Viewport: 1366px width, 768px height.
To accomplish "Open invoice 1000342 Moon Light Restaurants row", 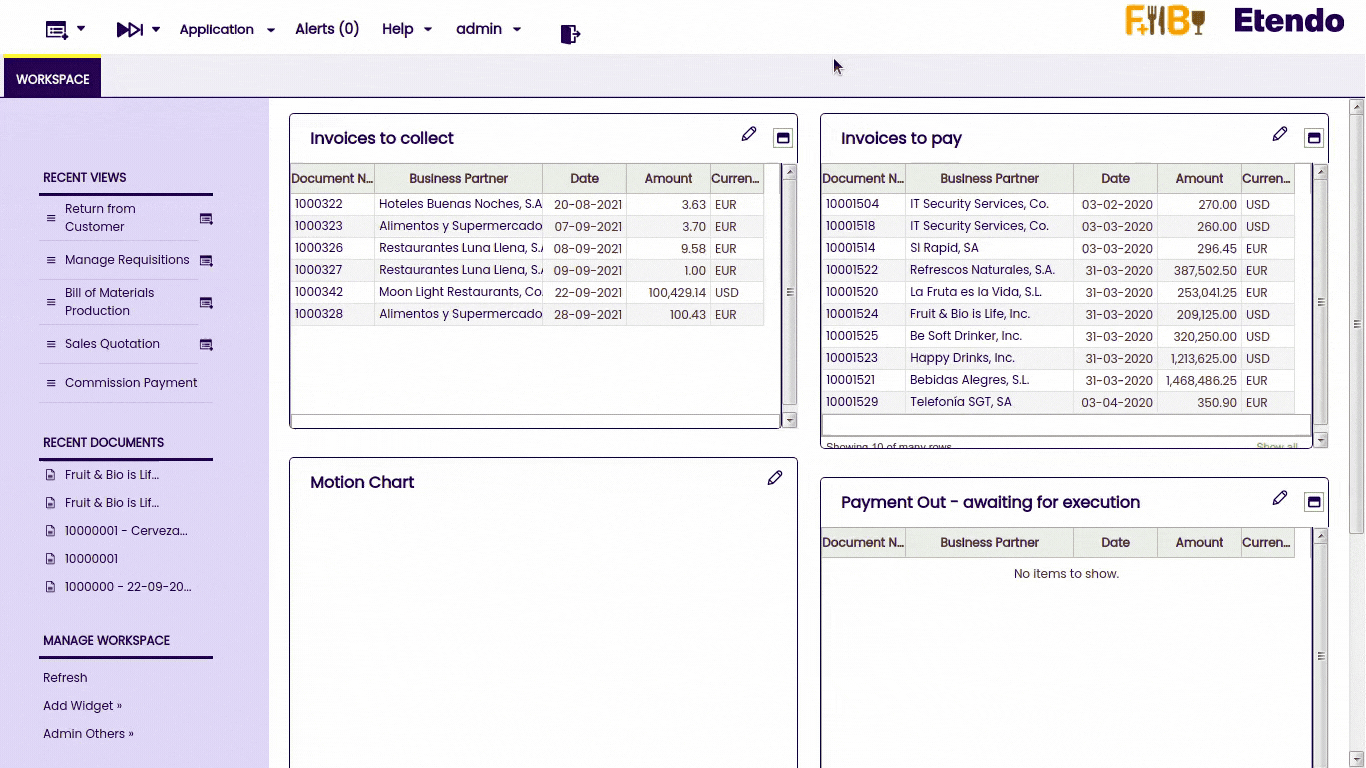I will (460, 293).
